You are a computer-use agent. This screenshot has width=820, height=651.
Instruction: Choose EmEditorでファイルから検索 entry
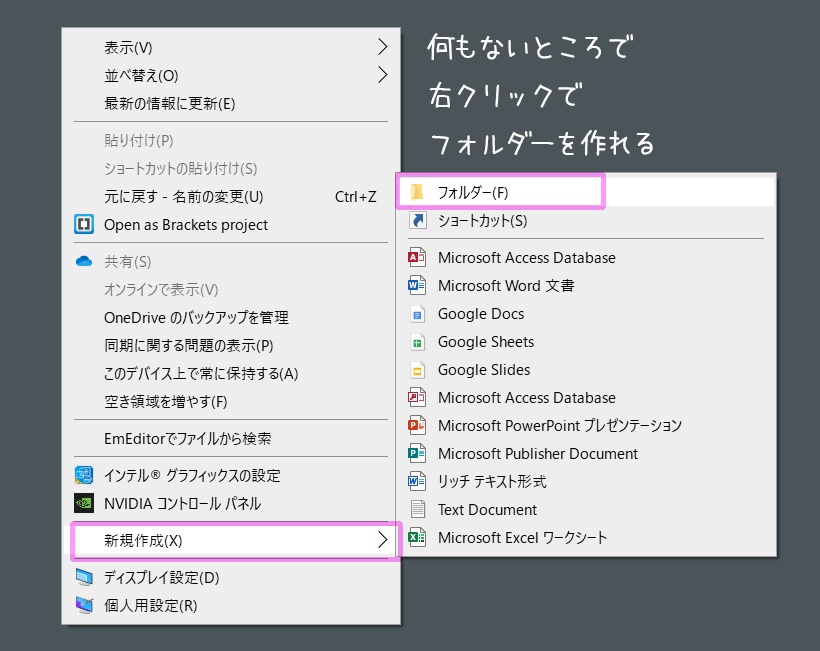tap(231, 438)
